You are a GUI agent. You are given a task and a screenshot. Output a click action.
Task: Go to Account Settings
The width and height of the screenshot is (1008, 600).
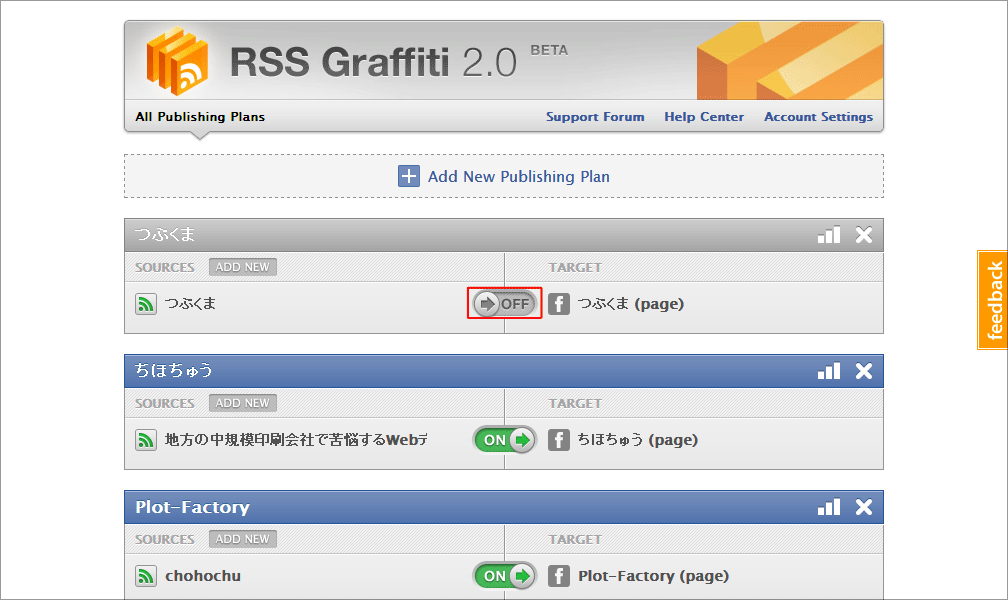818,116
